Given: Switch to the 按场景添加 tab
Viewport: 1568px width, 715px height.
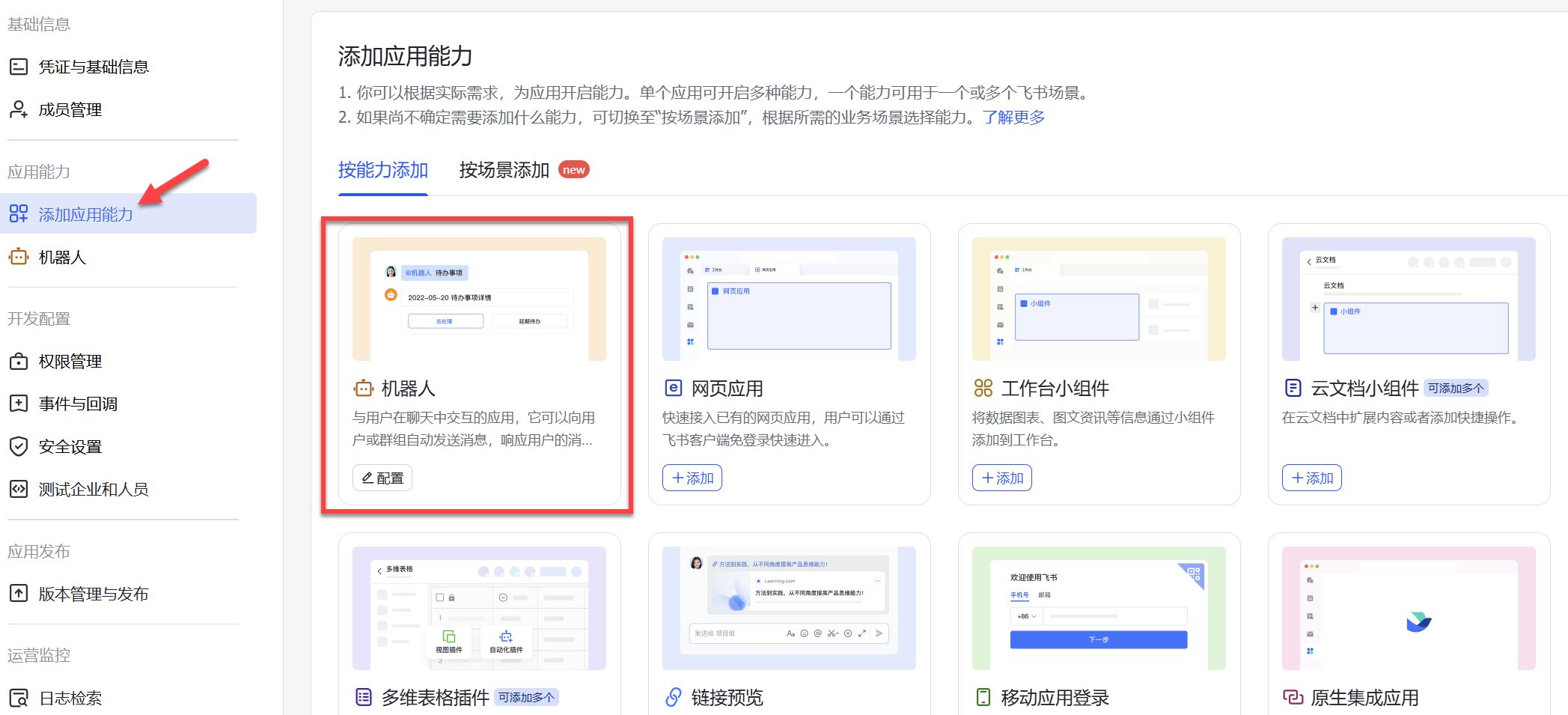Looking at the screenshot, I should tap(504, 170).
